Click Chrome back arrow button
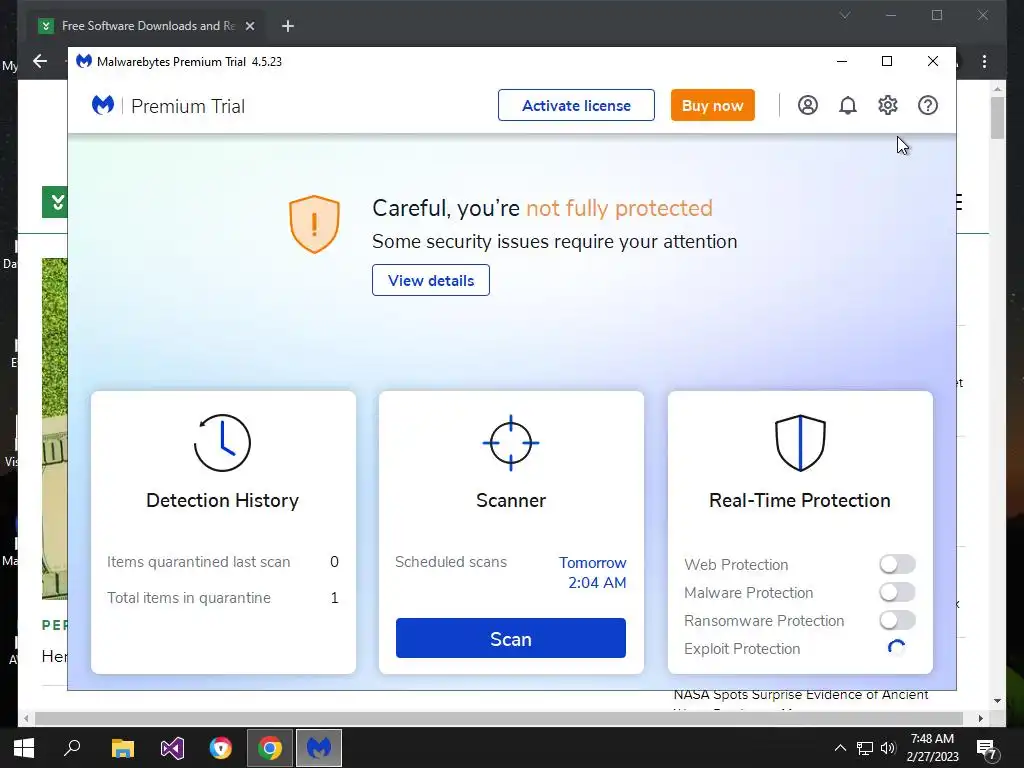This screenshot has height=768, width=1024. coord(40,61)
